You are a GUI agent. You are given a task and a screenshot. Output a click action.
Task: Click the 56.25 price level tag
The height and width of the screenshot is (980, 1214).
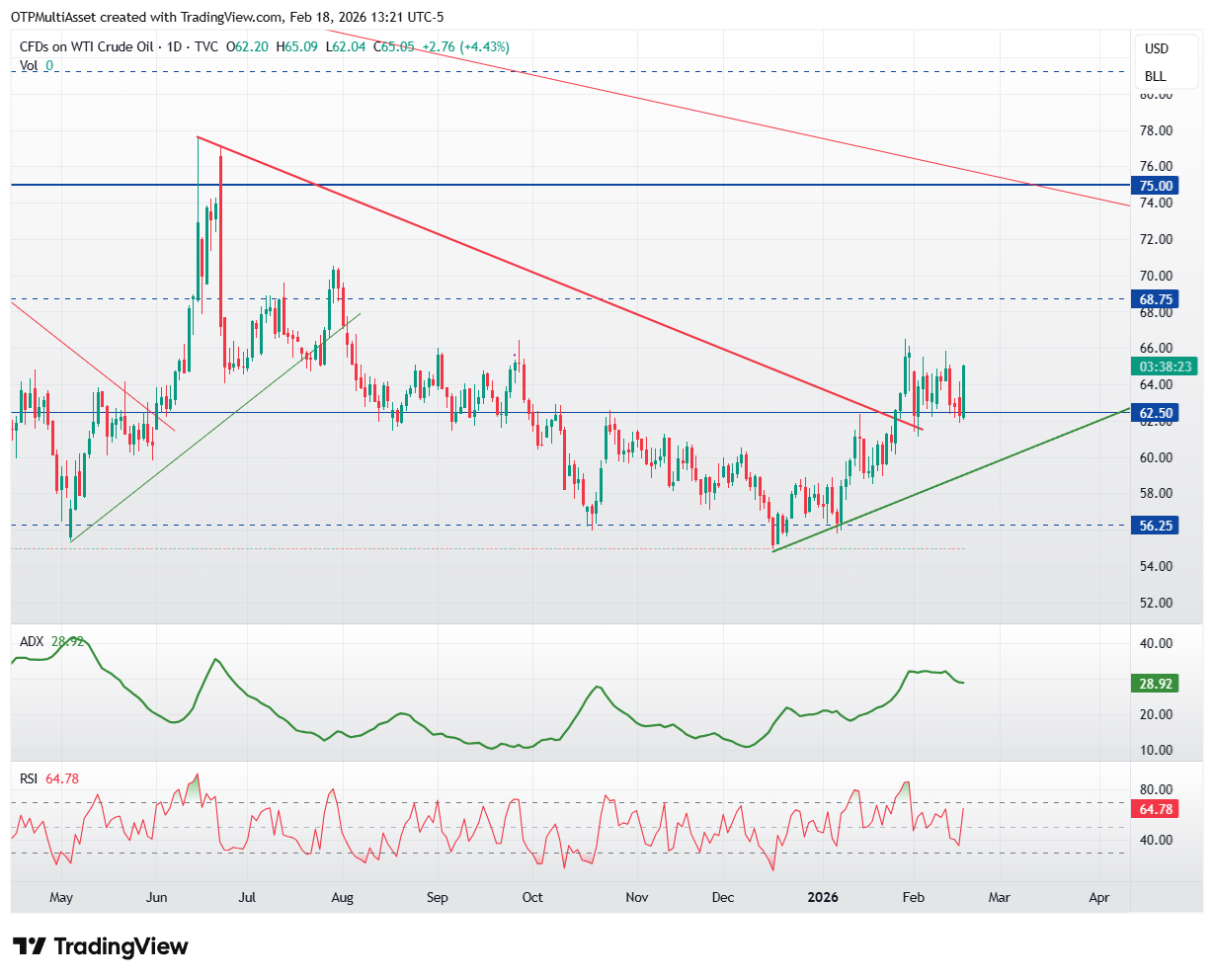click(x=1156, y=526)
